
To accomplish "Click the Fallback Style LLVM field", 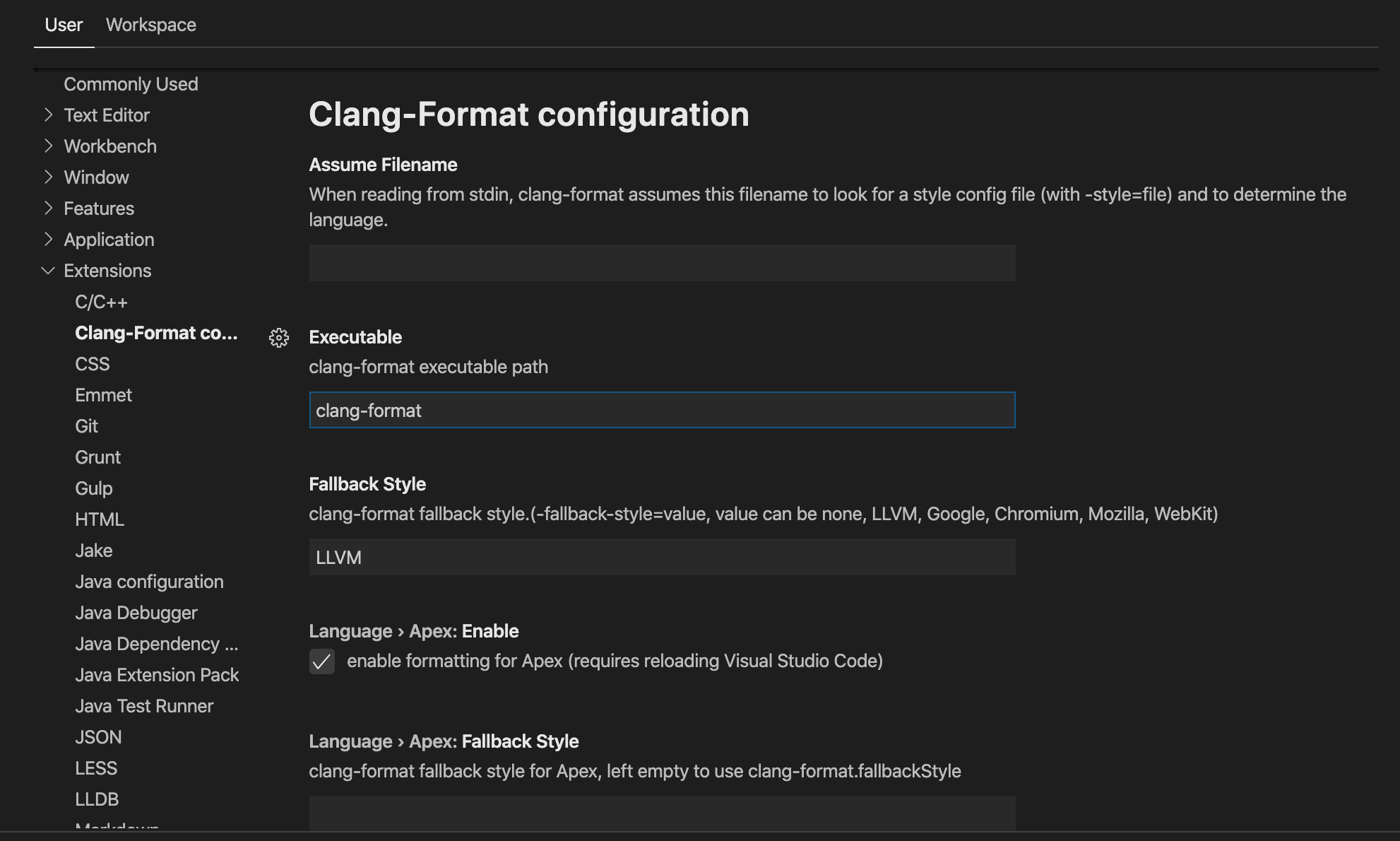I will point(661,557).
